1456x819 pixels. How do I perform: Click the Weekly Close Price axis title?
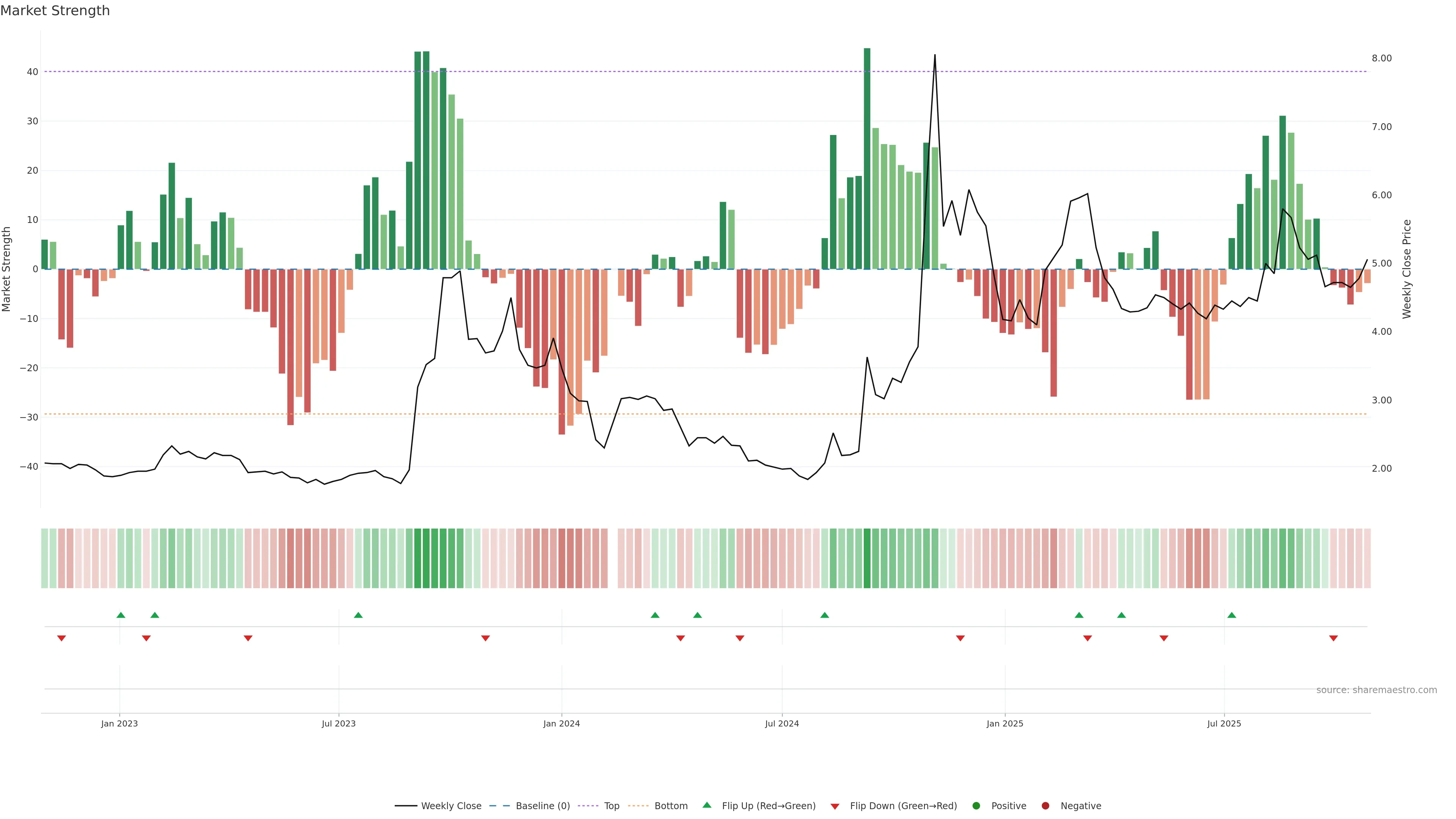coord(1407,269)
